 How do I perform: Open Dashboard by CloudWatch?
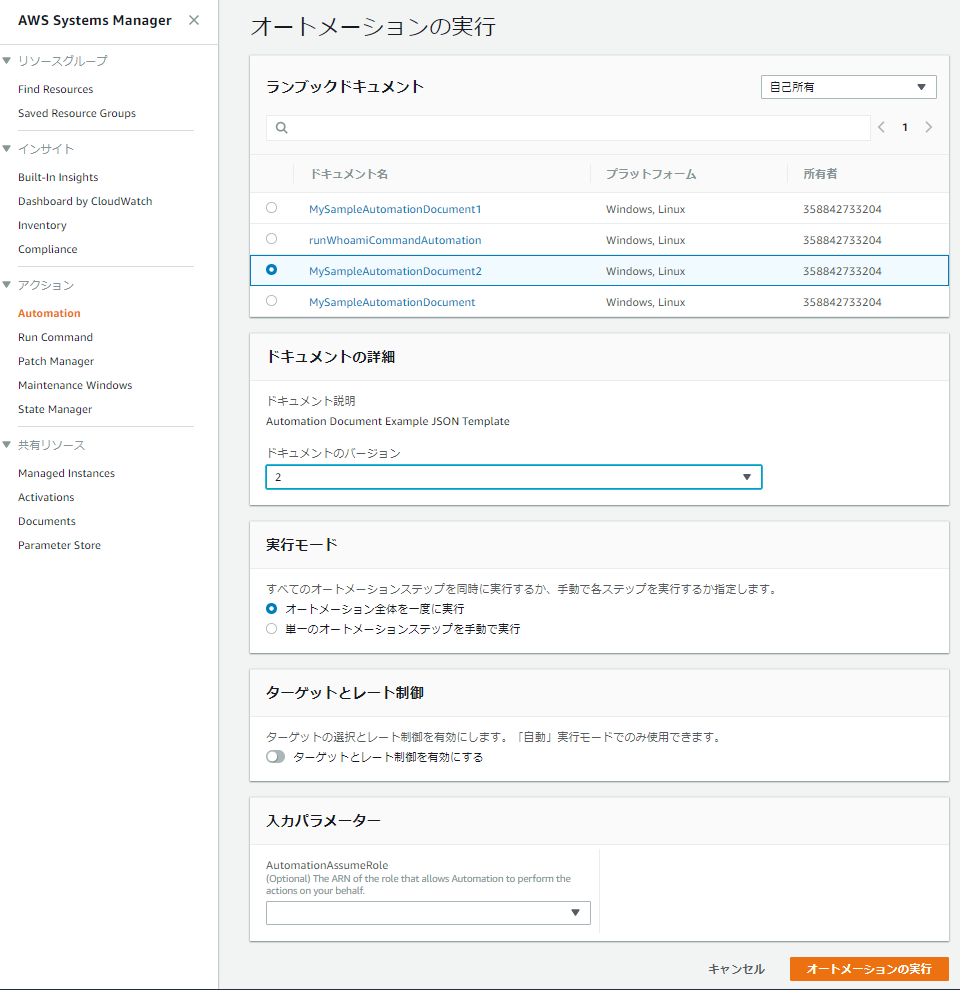(x=85, y=201)
